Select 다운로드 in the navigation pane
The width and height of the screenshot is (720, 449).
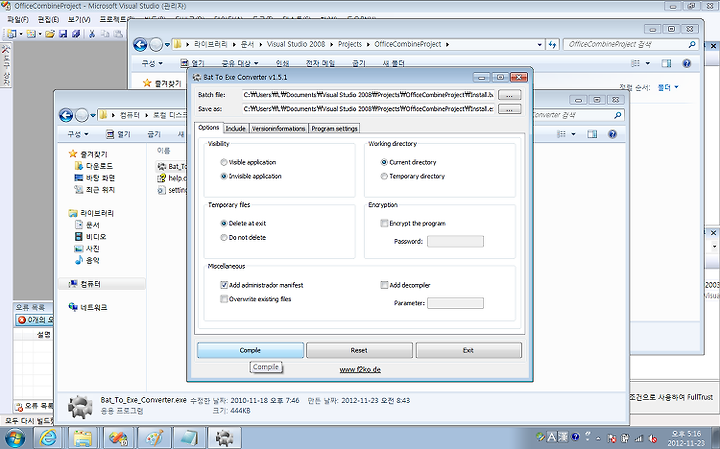click(x=94, y=166)
